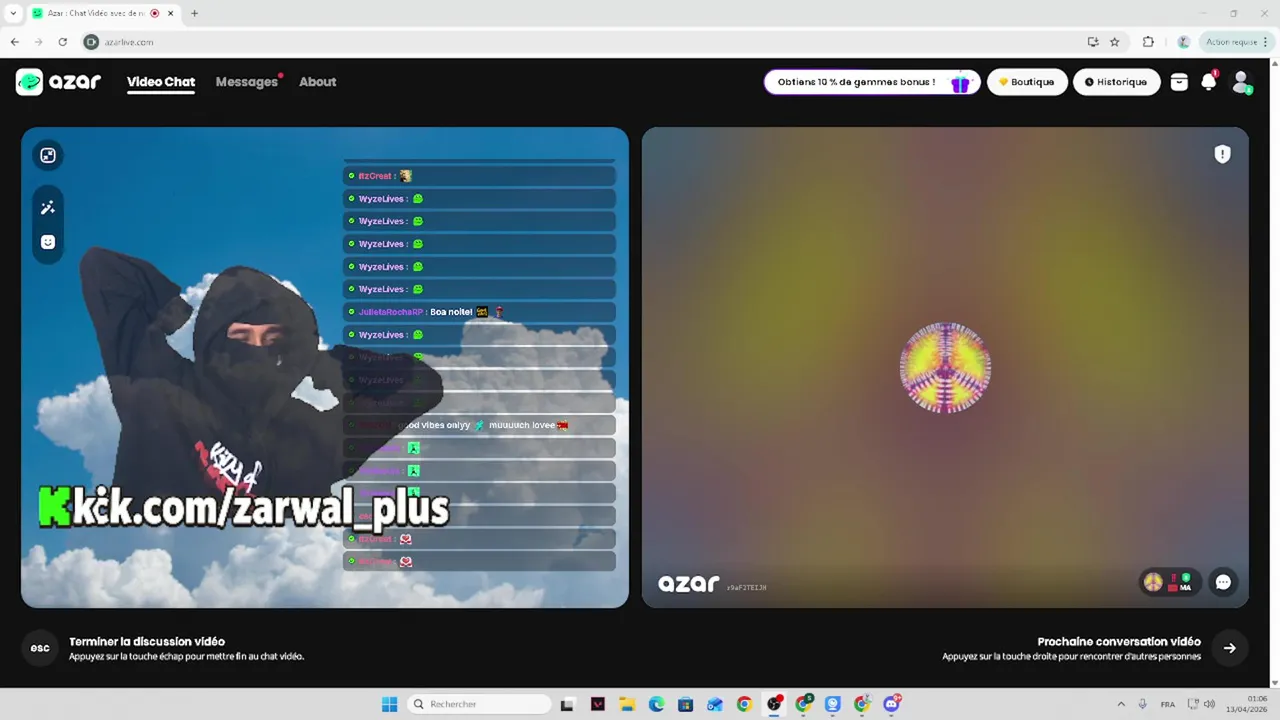Open the magic wand effects tool
This screenshot has height=720, width=1280.
(47, 208)
